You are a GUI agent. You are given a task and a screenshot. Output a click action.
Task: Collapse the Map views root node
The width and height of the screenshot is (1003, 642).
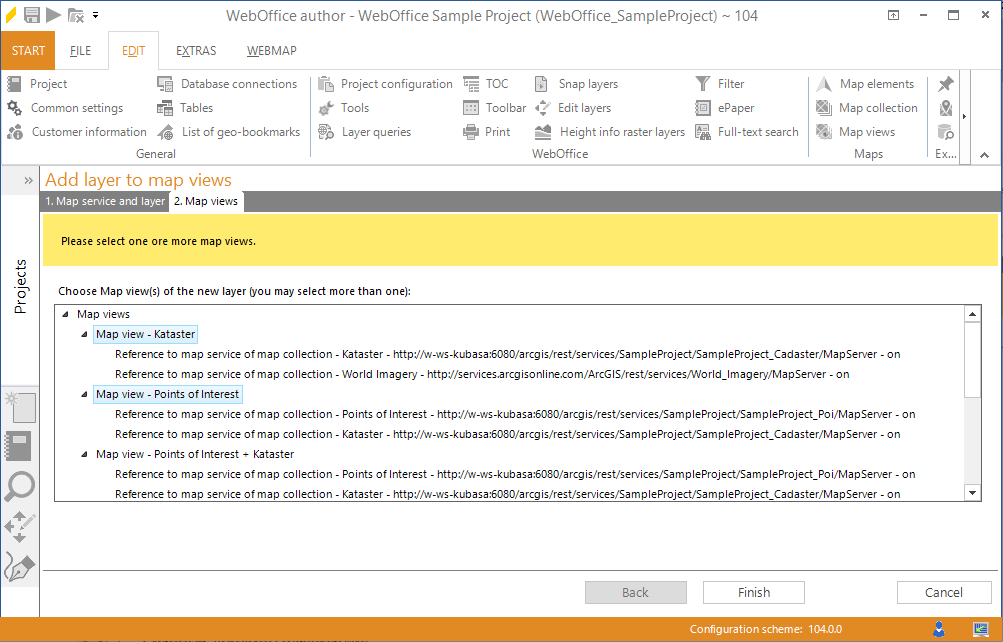[x=66, y=314]
